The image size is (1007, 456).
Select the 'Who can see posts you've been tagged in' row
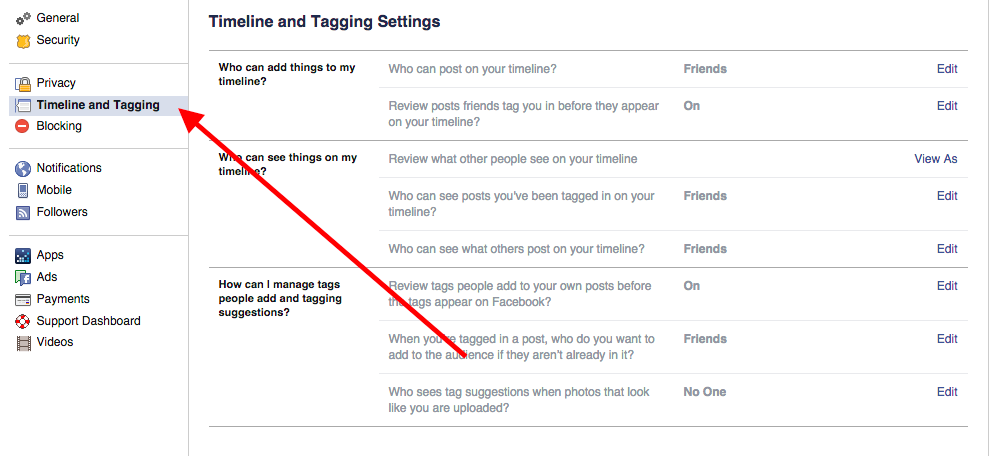pyautogui.click(x=521, y=204)
